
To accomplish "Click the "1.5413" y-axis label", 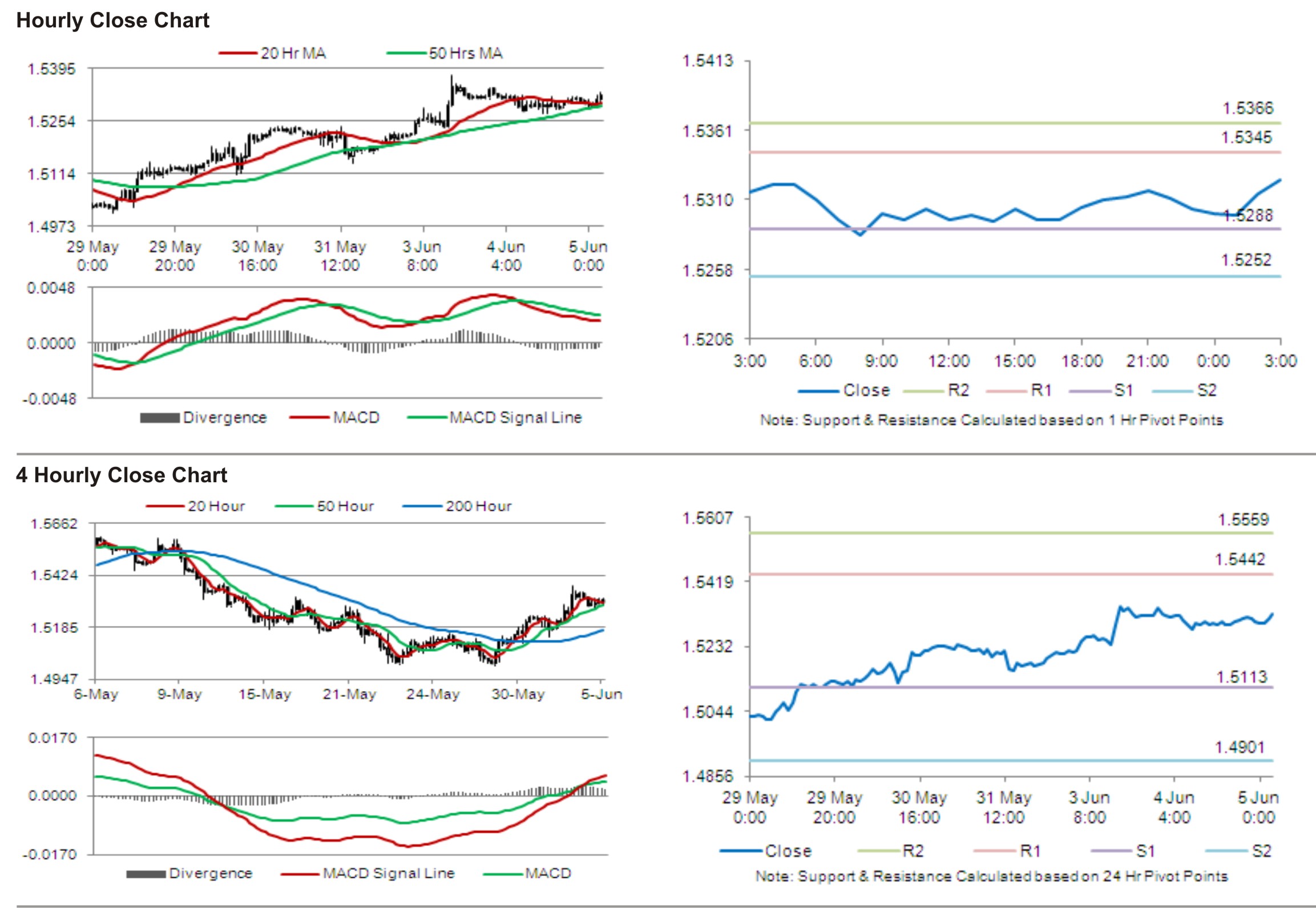I will (x=708, y=61).
